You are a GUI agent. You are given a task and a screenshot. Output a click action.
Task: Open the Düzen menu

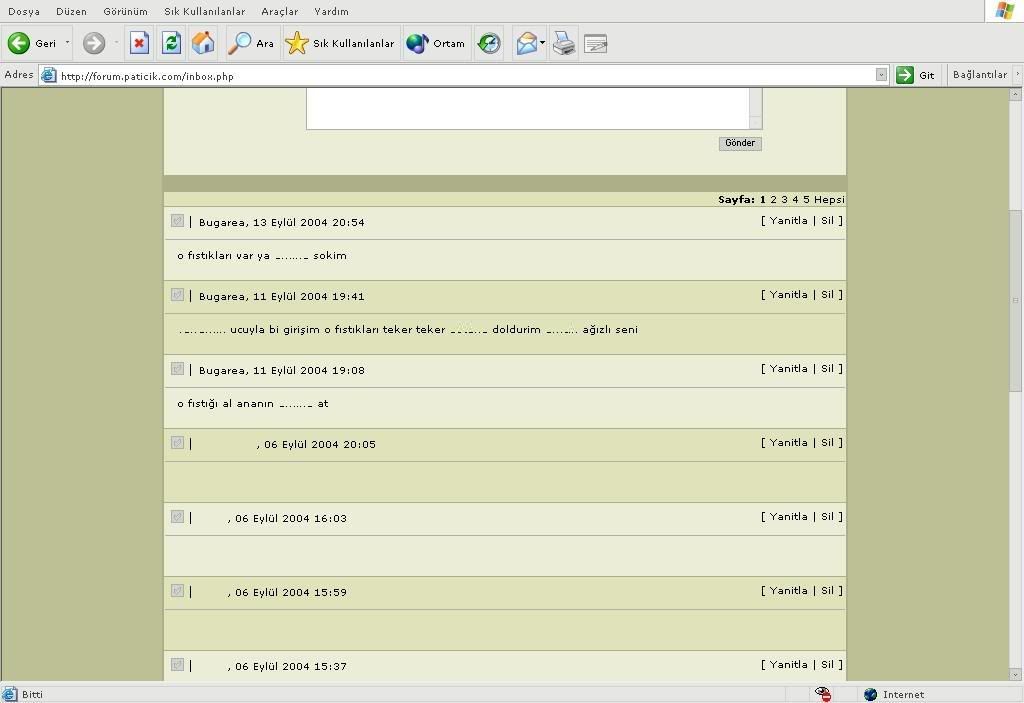tap(71, 12)
